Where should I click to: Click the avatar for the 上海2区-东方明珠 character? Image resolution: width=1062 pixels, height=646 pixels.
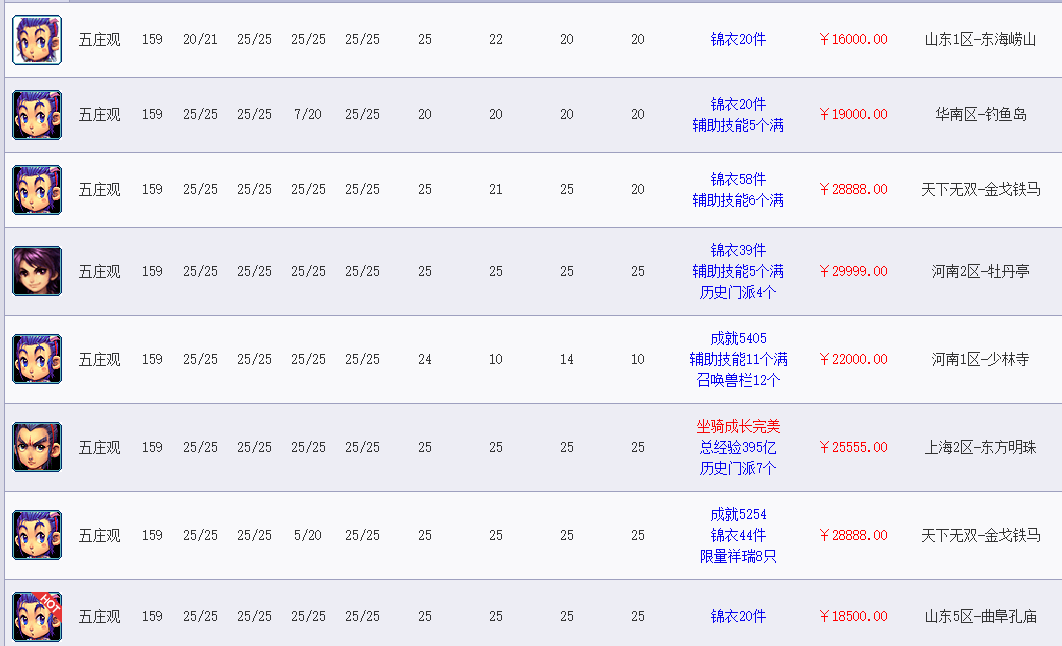[37, 447]
